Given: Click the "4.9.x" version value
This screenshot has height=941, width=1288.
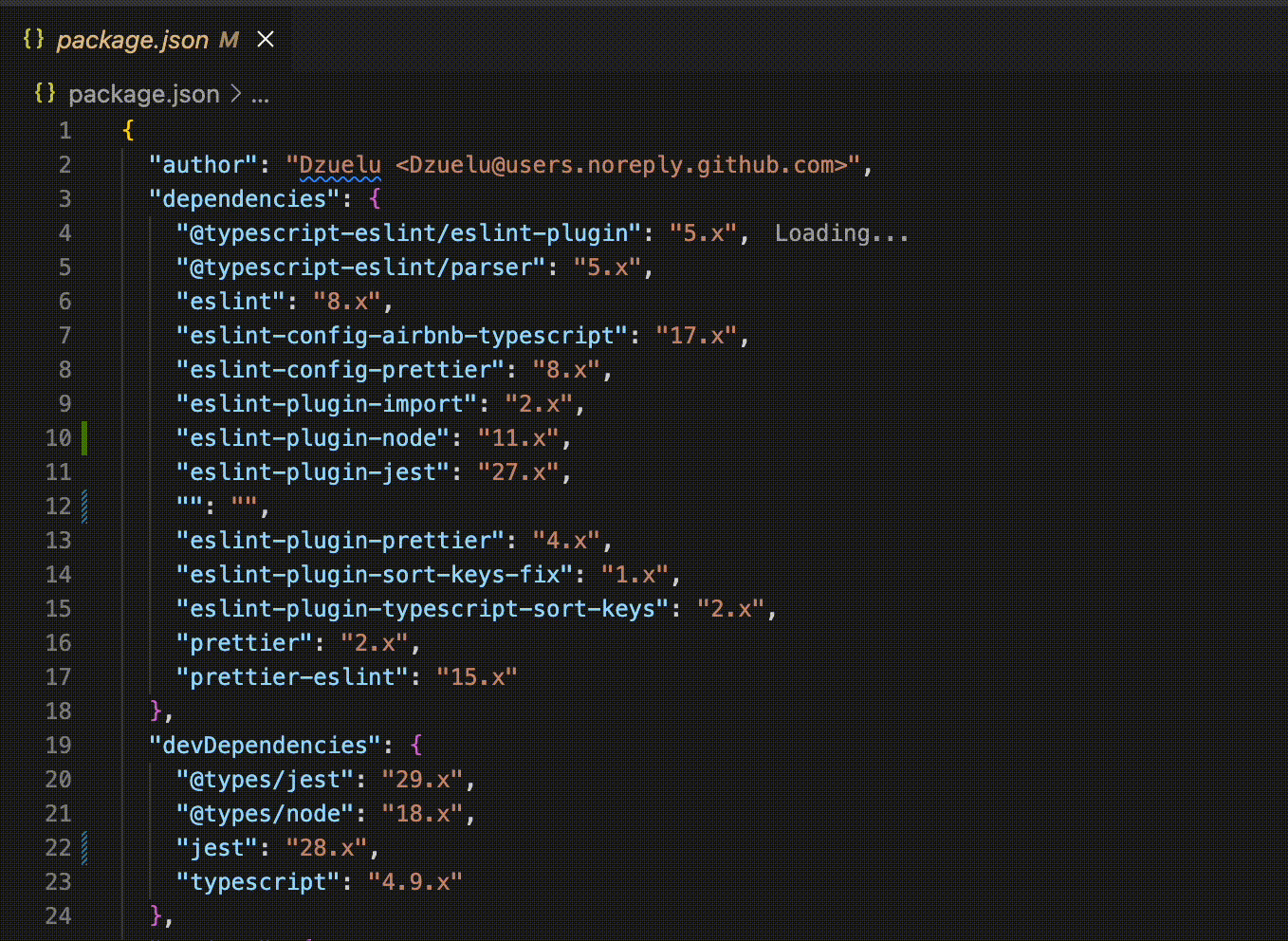Looking at the screenshot, I should (x=416, y=882).
